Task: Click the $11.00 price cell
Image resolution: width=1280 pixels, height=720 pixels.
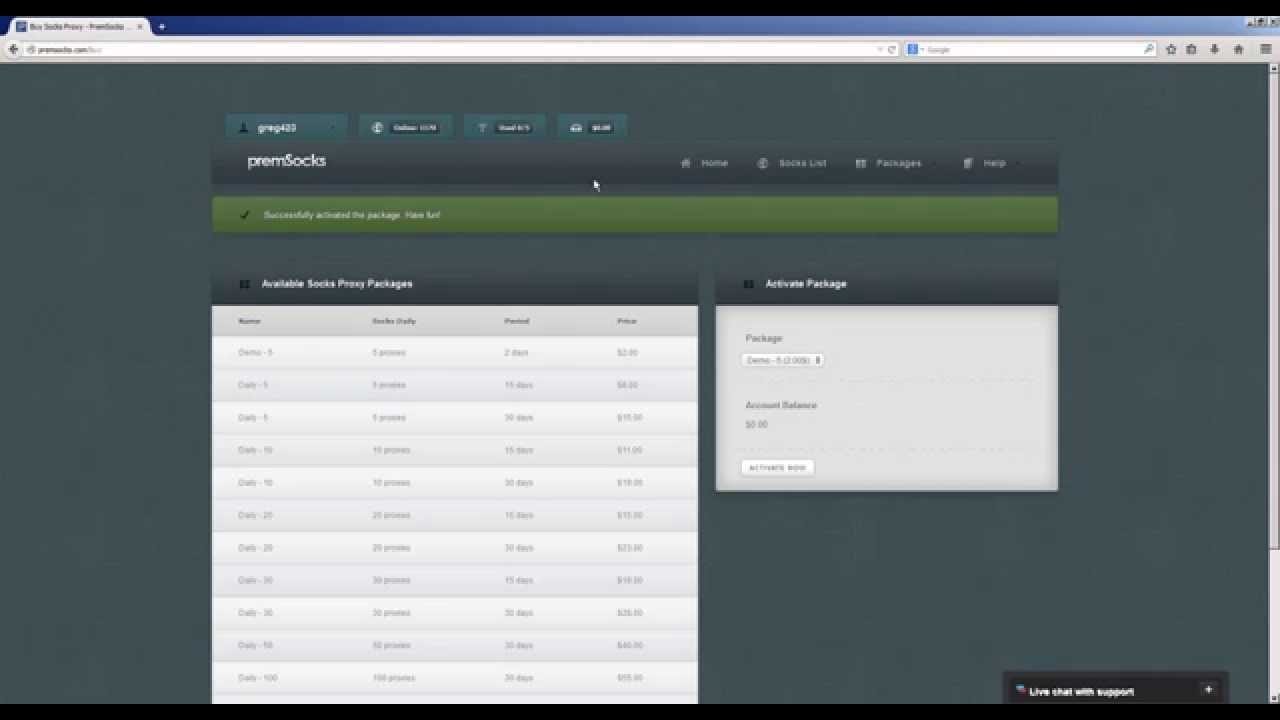Action: (629, 450)
